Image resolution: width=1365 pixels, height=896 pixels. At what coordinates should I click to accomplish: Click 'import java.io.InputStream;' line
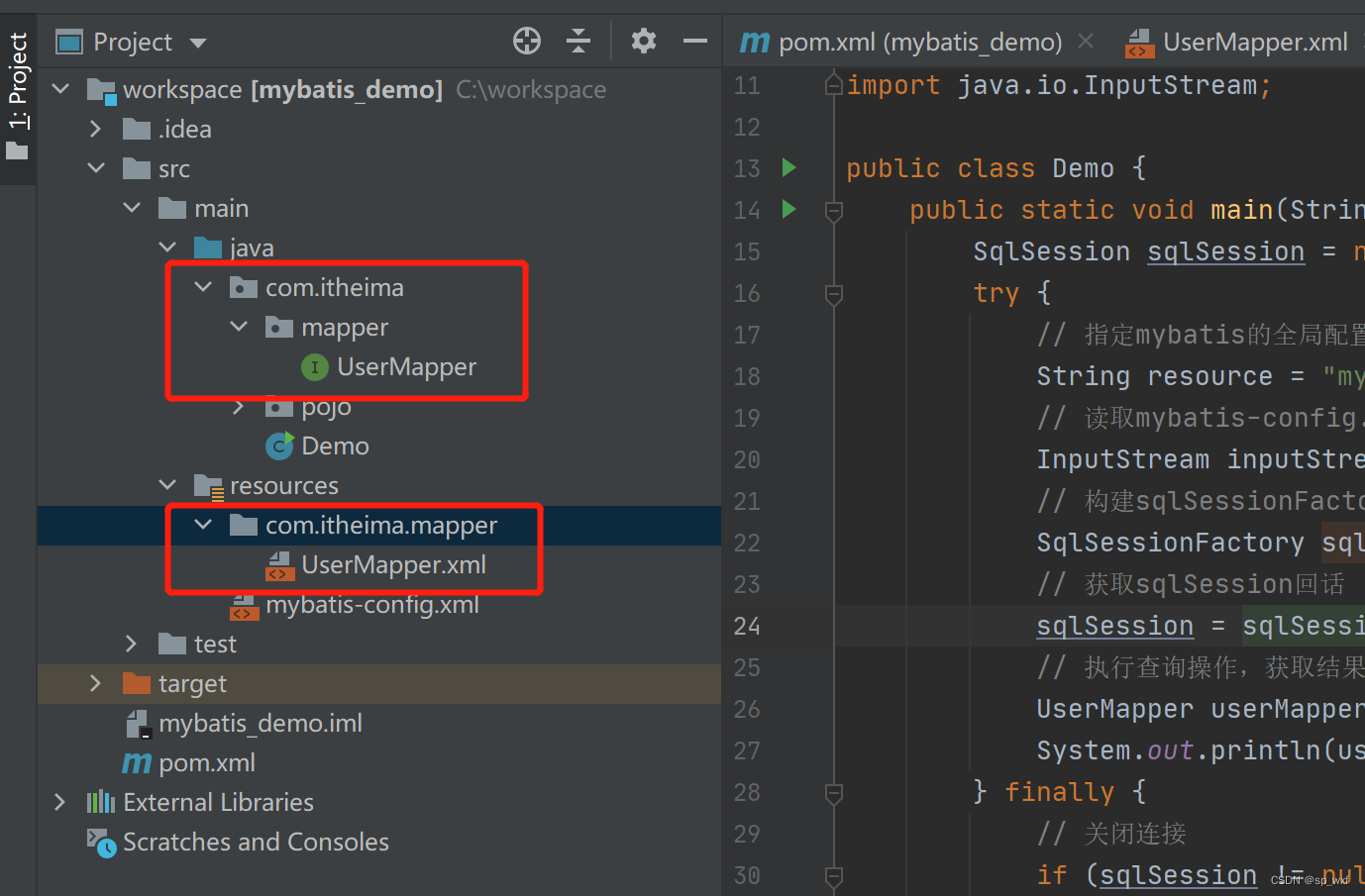(x=1059, y=85)
